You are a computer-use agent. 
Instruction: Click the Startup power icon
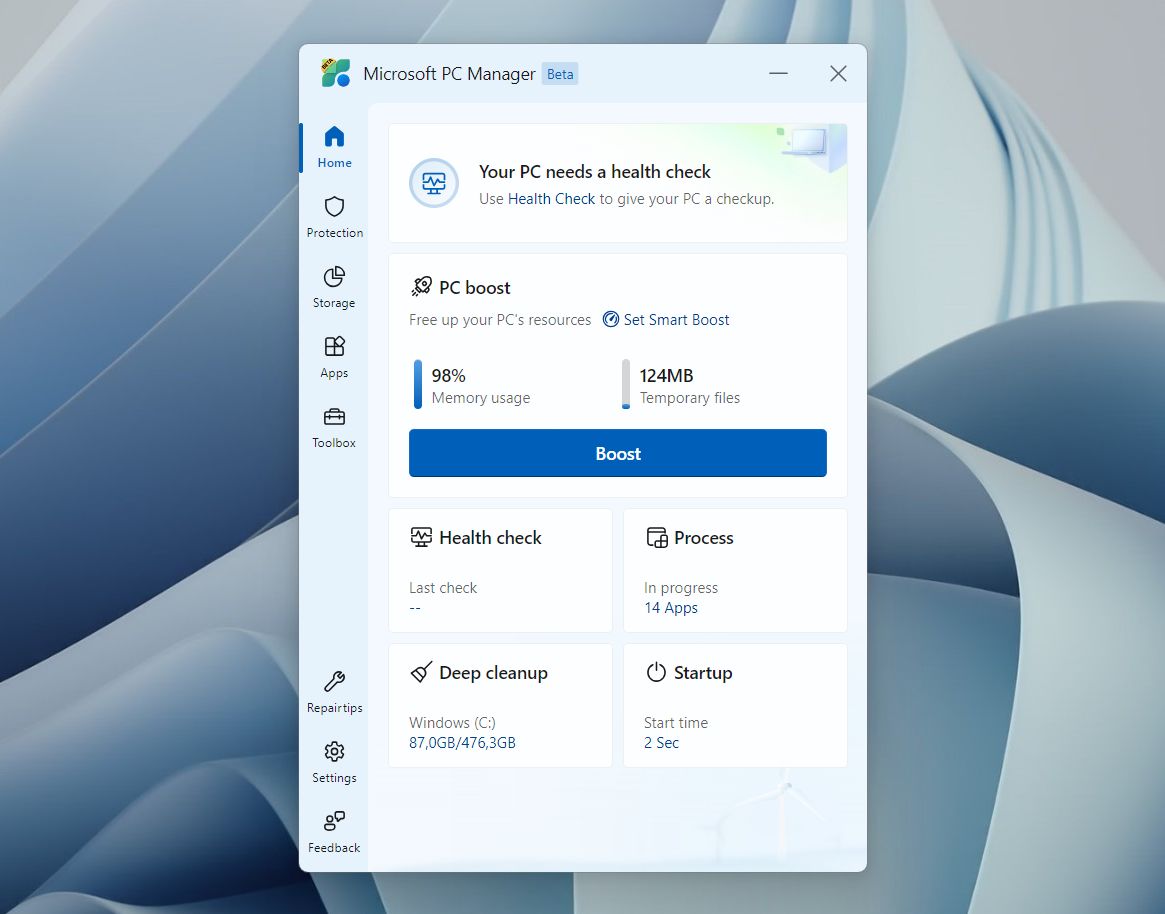coord(657,672)
